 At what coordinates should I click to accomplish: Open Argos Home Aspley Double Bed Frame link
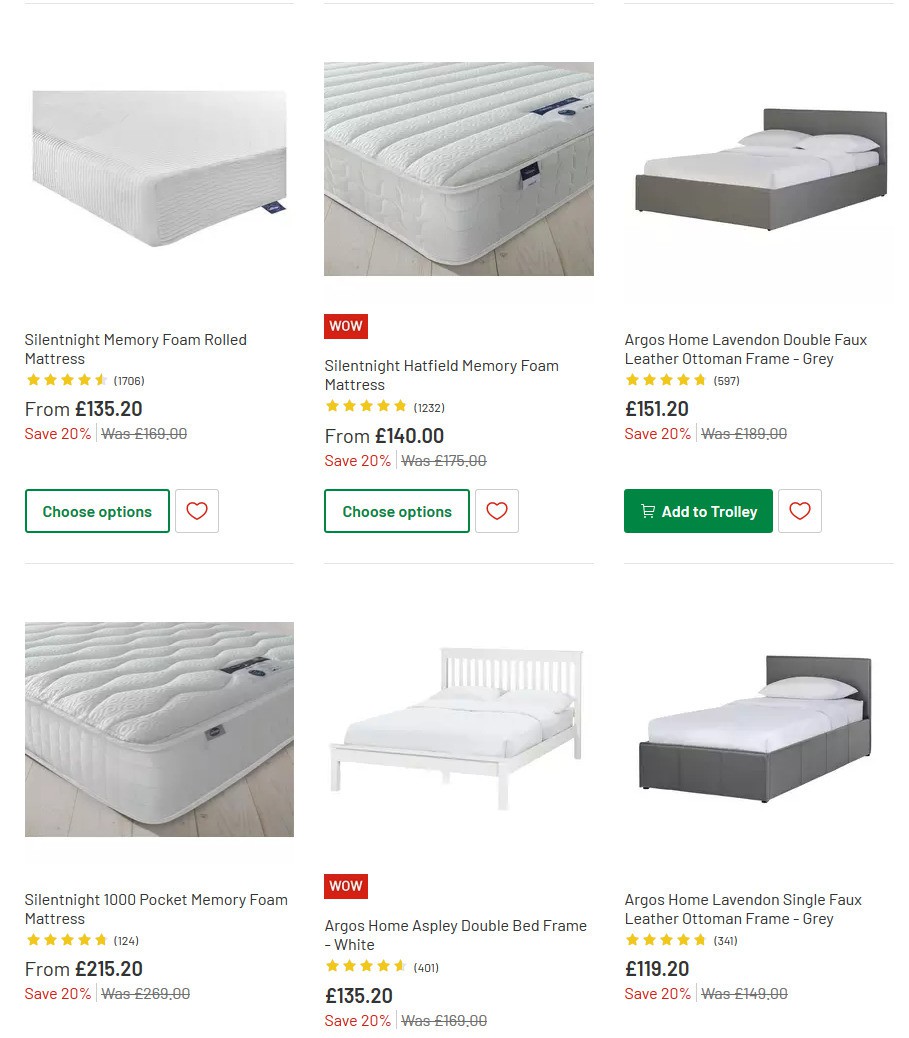point(456,935)
